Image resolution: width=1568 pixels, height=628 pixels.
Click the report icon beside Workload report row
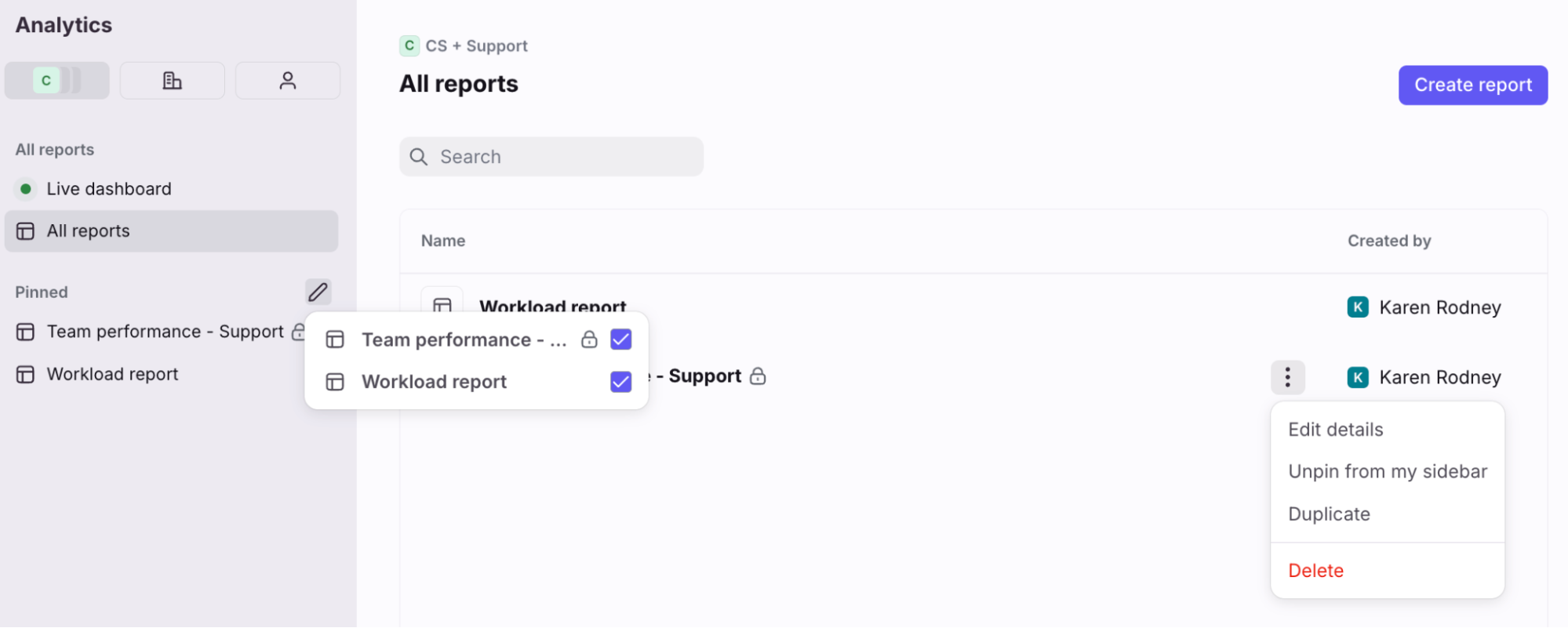click(x=442, y=303)
